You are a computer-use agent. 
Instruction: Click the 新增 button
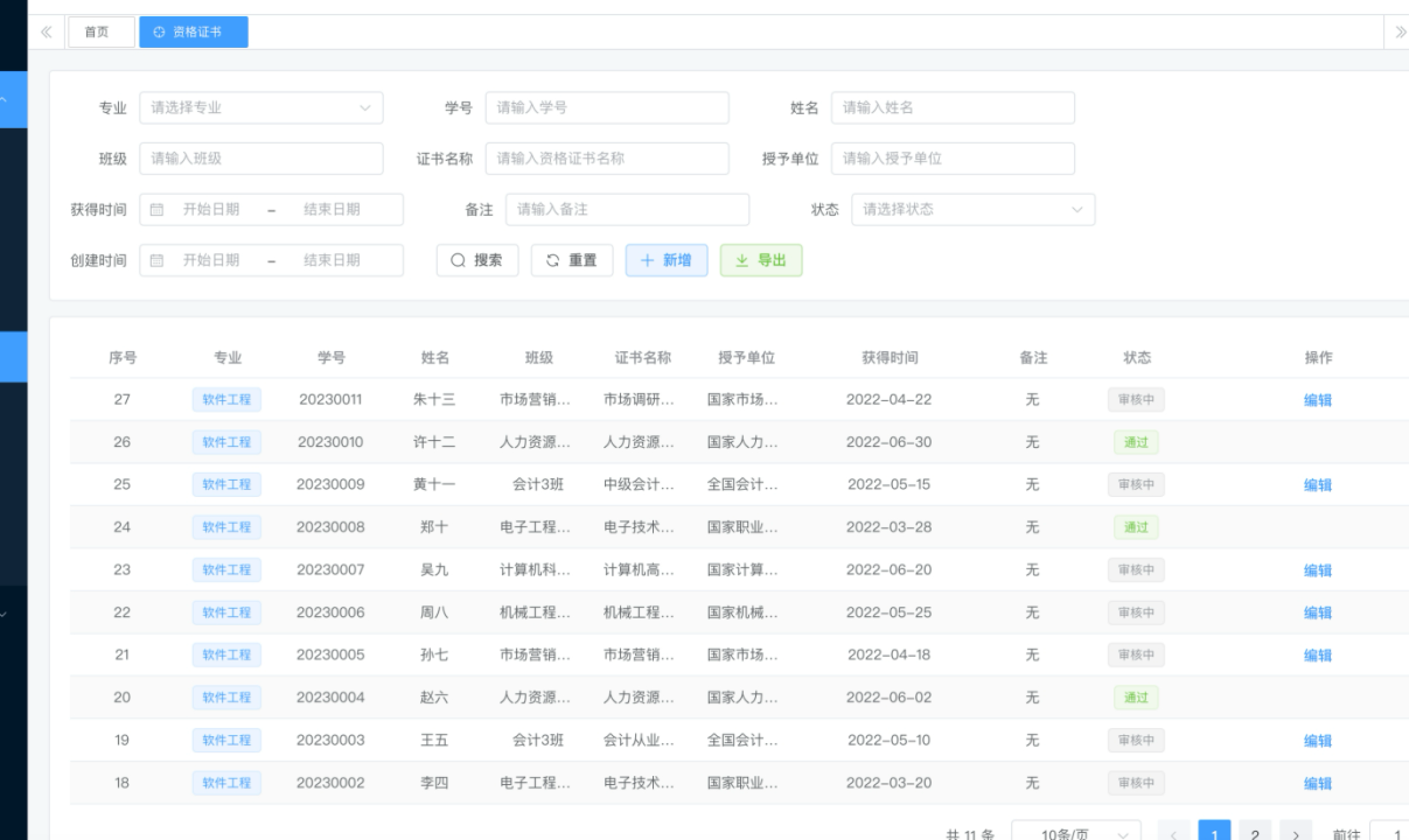tap(667, 260)
